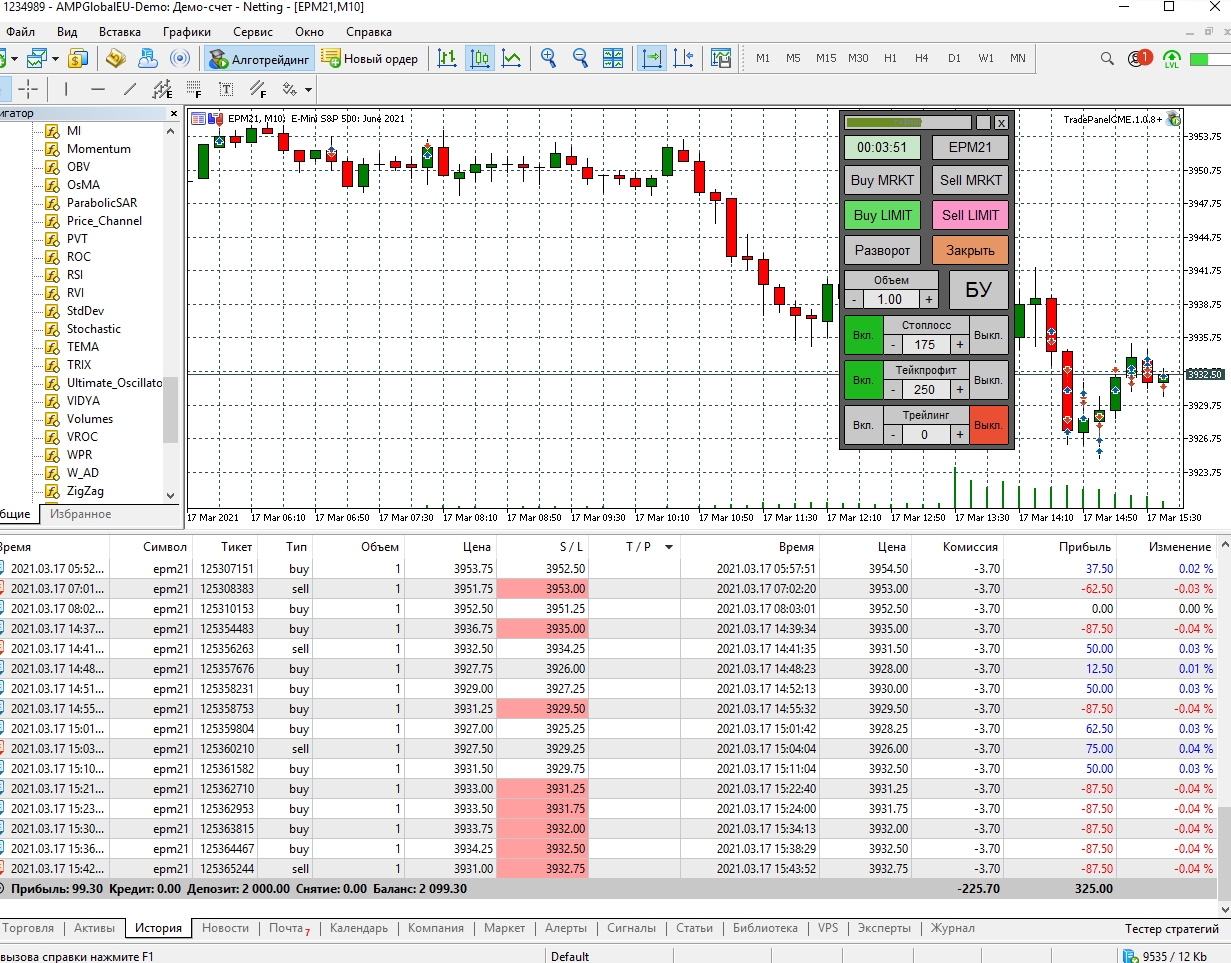Increase Стоплосс value with plus
1231x963 pixels.
959,344
